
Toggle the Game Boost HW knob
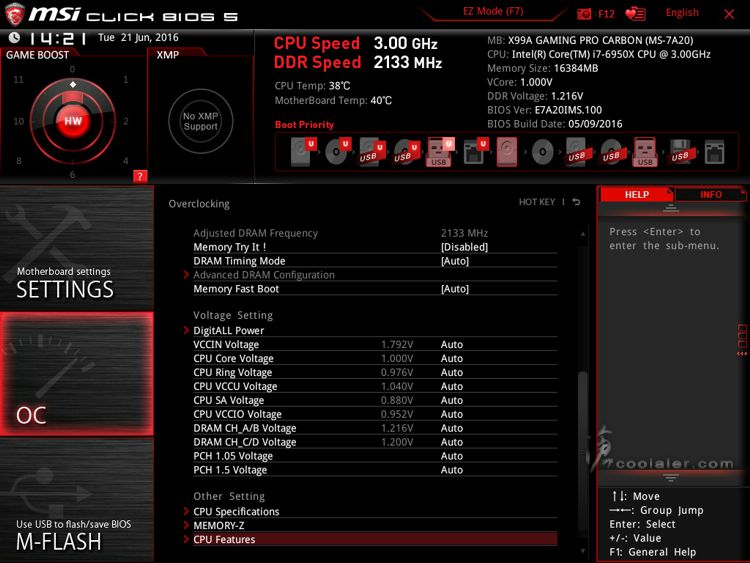click(73, 121)
